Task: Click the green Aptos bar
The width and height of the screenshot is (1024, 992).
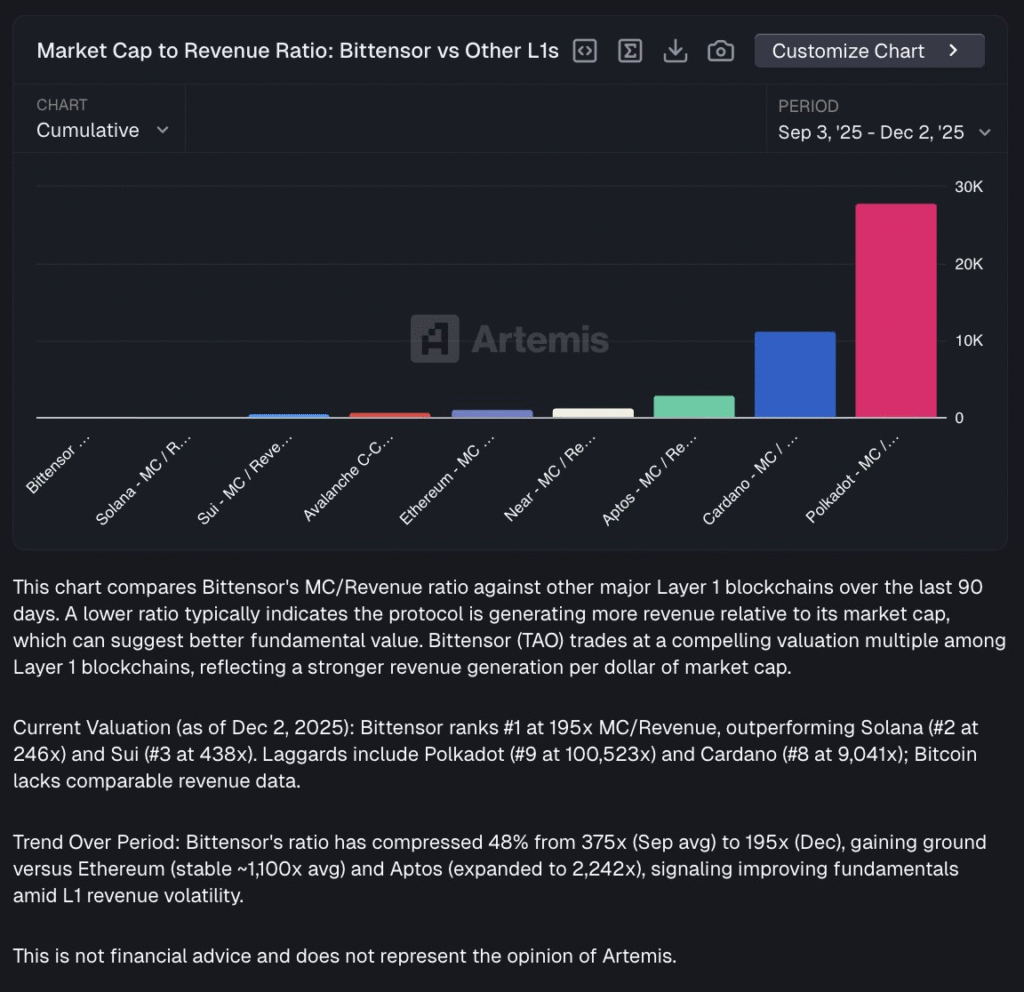Action: pyautogui.click(x=694, y=406)
